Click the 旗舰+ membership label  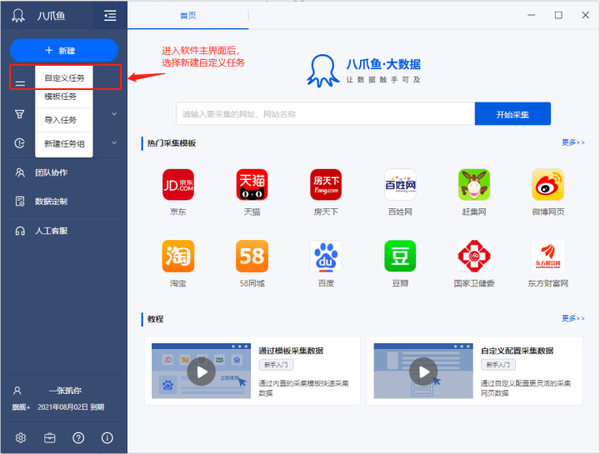21,407
